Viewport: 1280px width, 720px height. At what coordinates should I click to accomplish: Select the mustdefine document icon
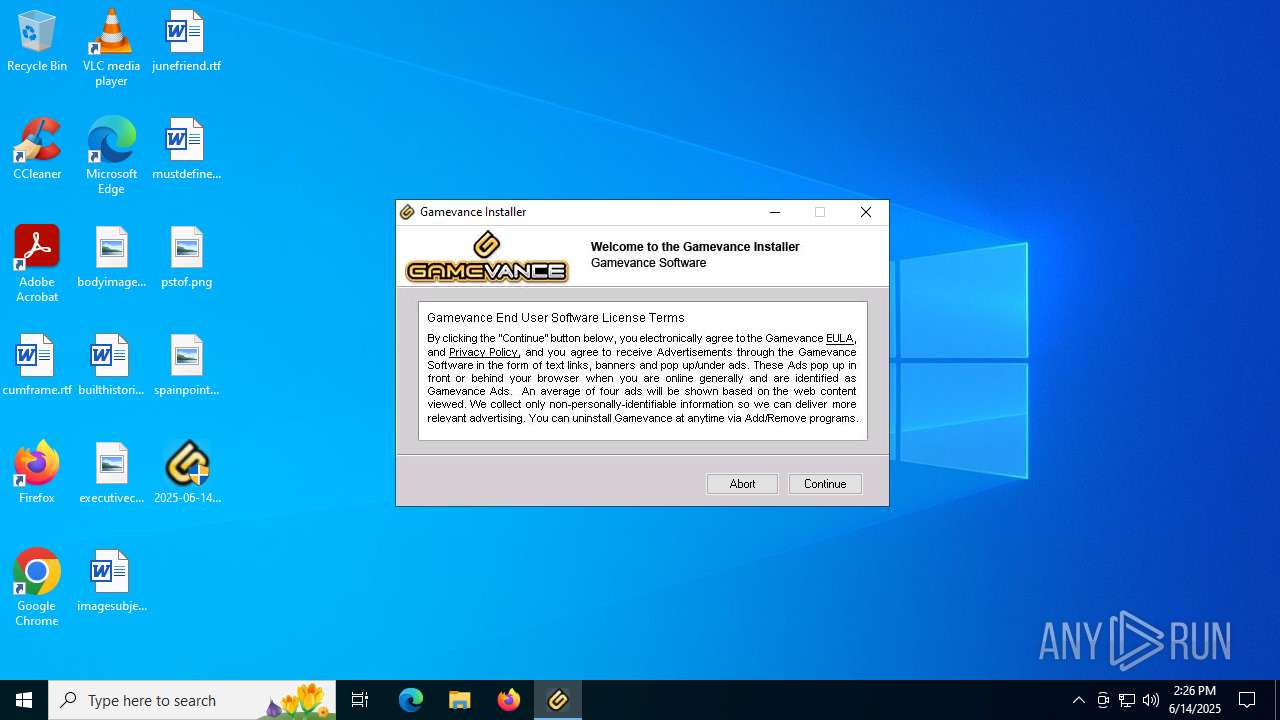pyautogui.click(x=186, y=150)
